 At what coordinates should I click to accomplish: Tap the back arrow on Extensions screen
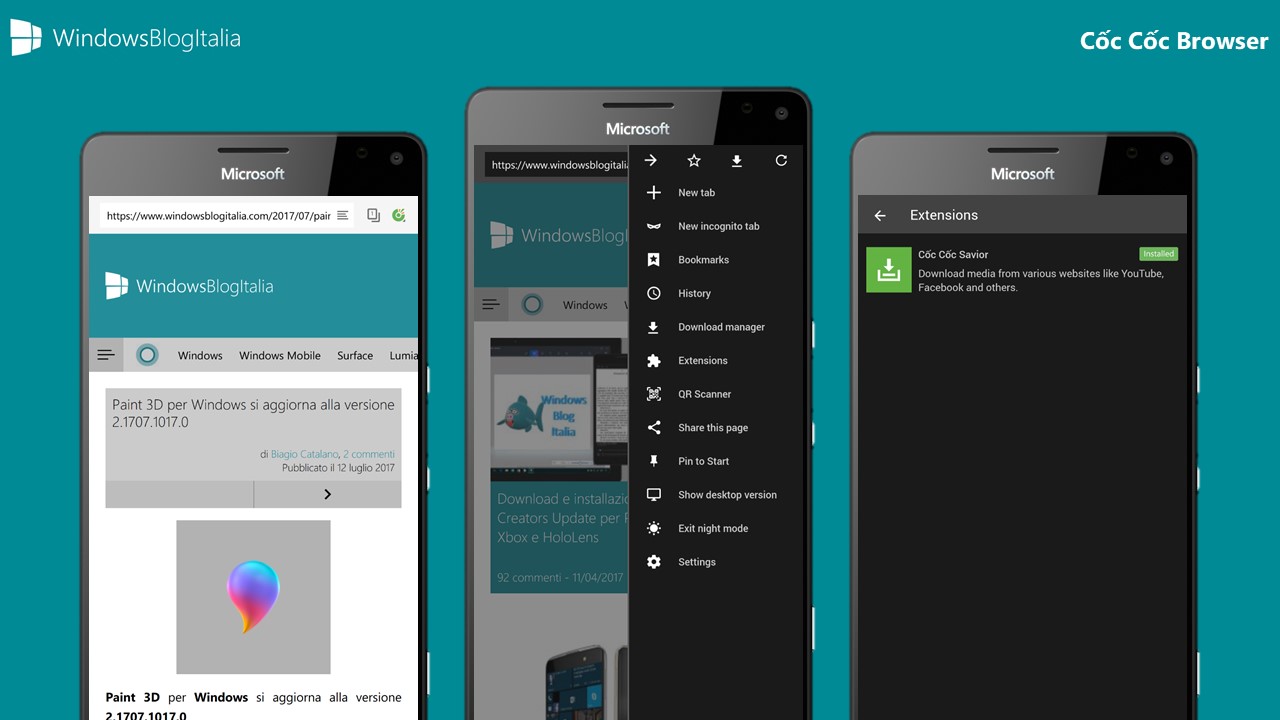tap(880, 215)
